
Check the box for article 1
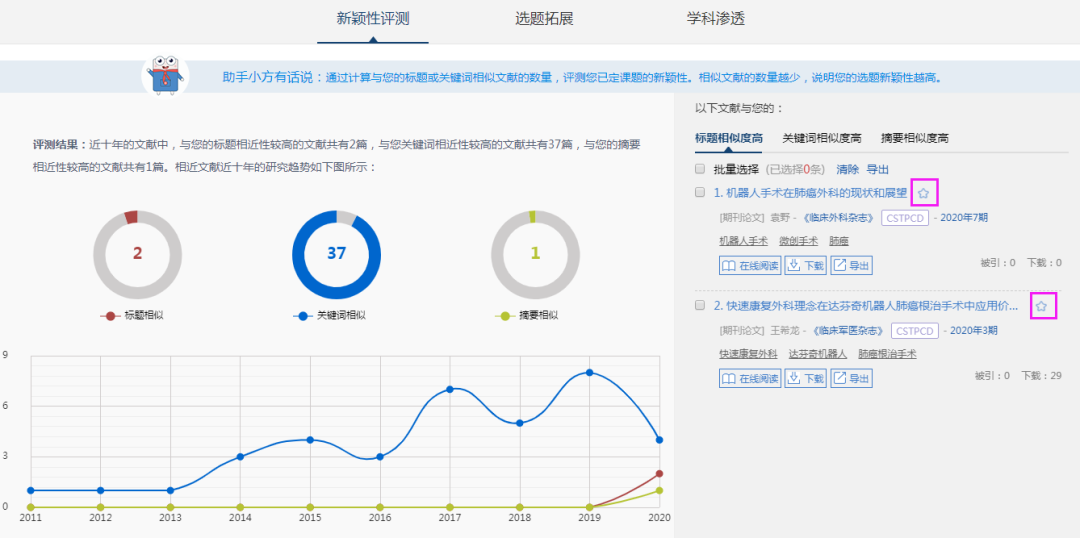coord(701,192)
